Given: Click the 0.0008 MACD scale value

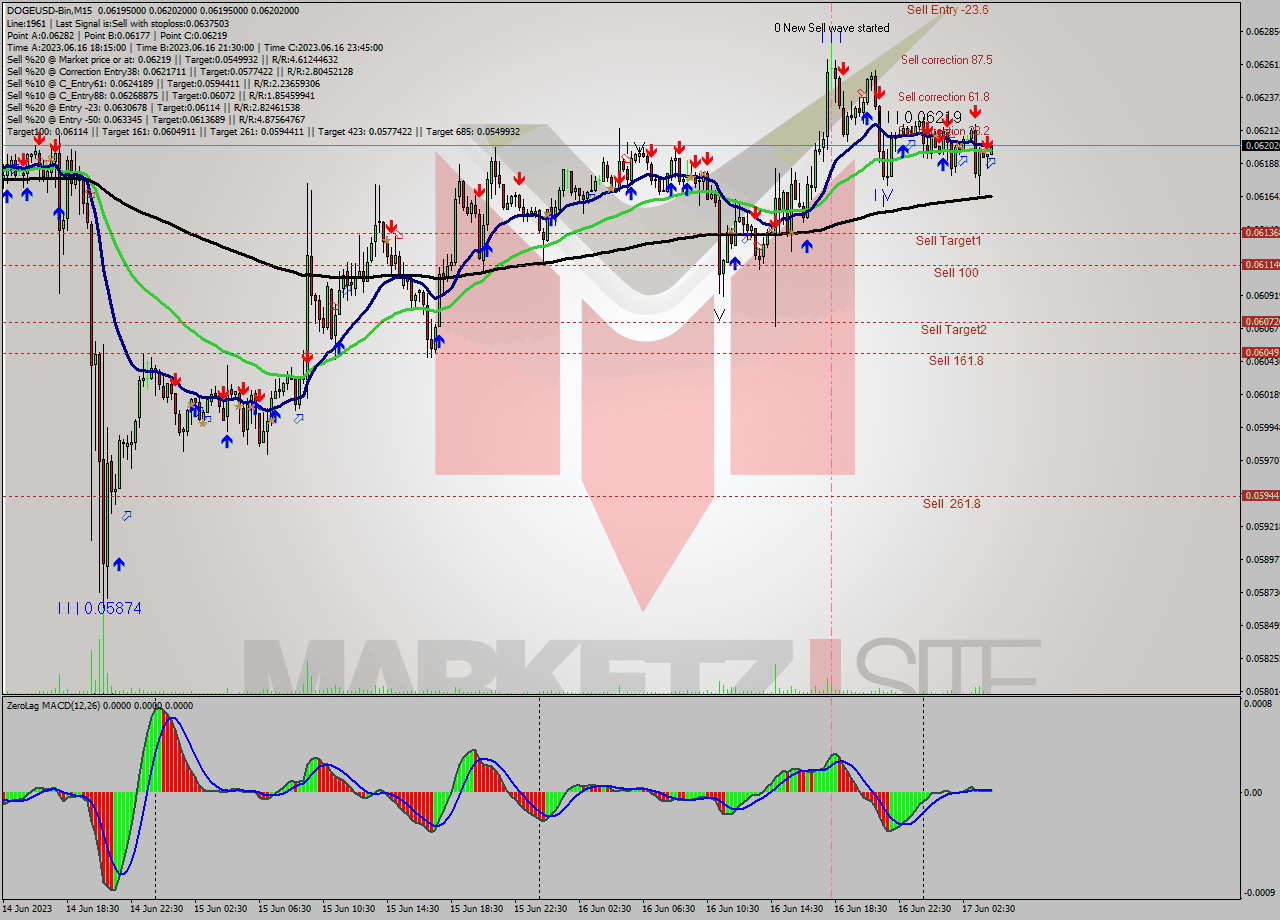Looking at the screenshot, I should (1257, 704).
